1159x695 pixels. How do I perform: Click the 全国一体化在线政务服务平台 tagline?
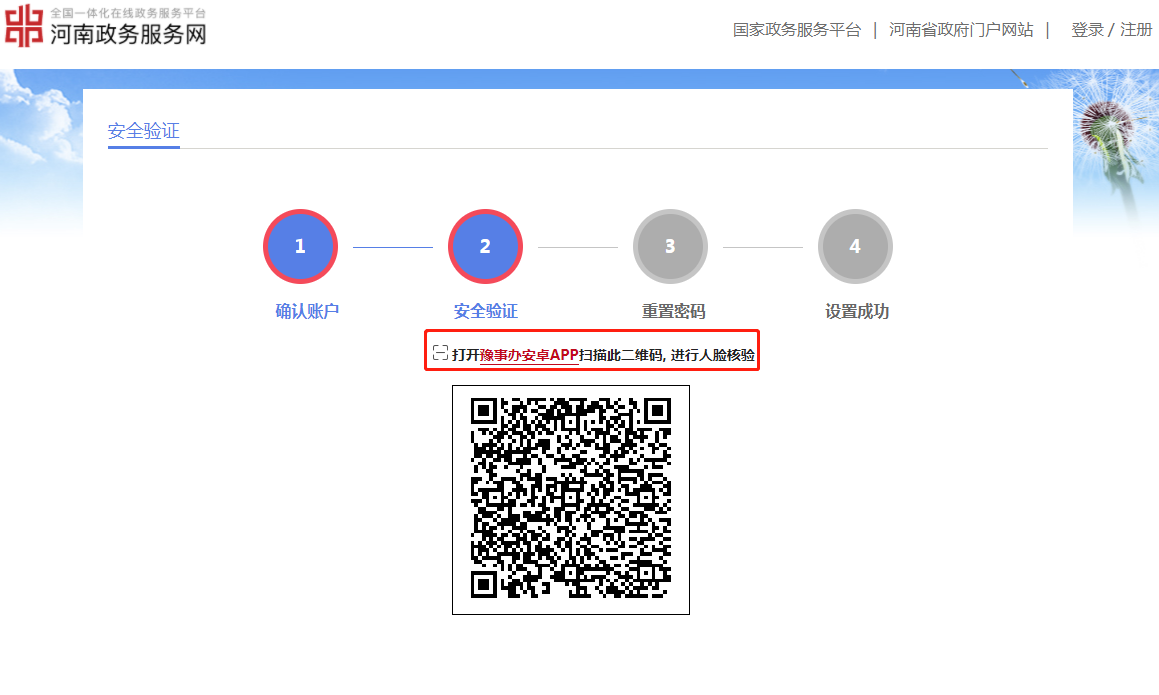coord(128,13)
